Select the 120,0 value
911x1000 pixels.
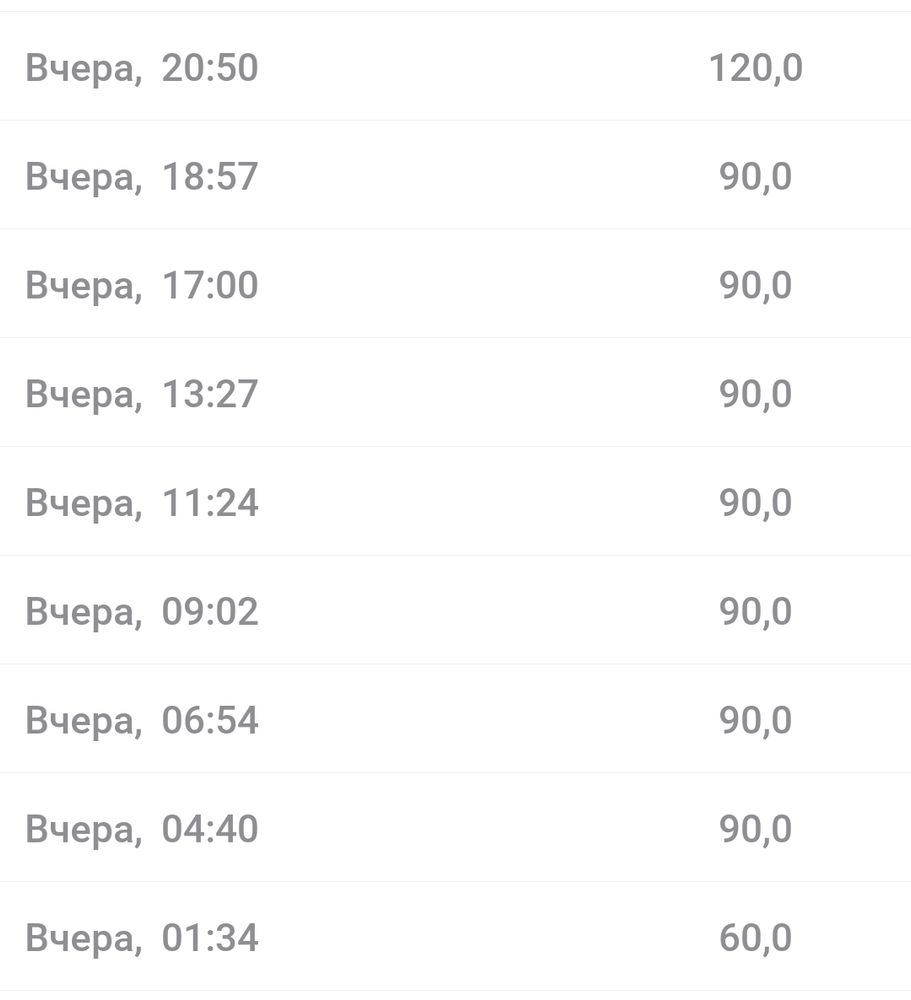(755, 68)
